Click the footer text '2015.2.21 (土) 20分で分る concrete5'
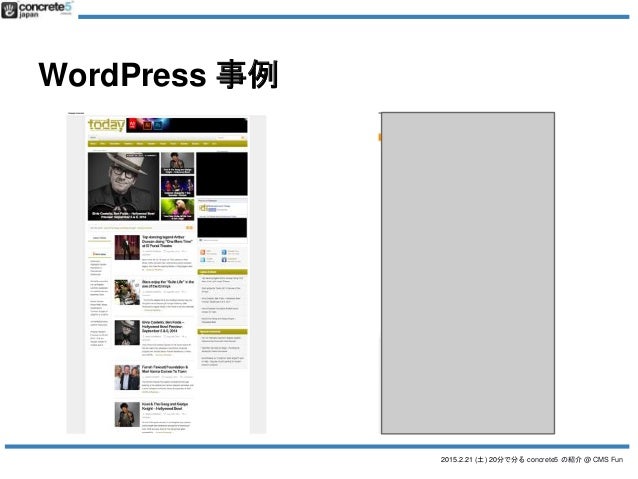Image resolution: width=638 pixels, height=479 pixels. click(499, 459)
